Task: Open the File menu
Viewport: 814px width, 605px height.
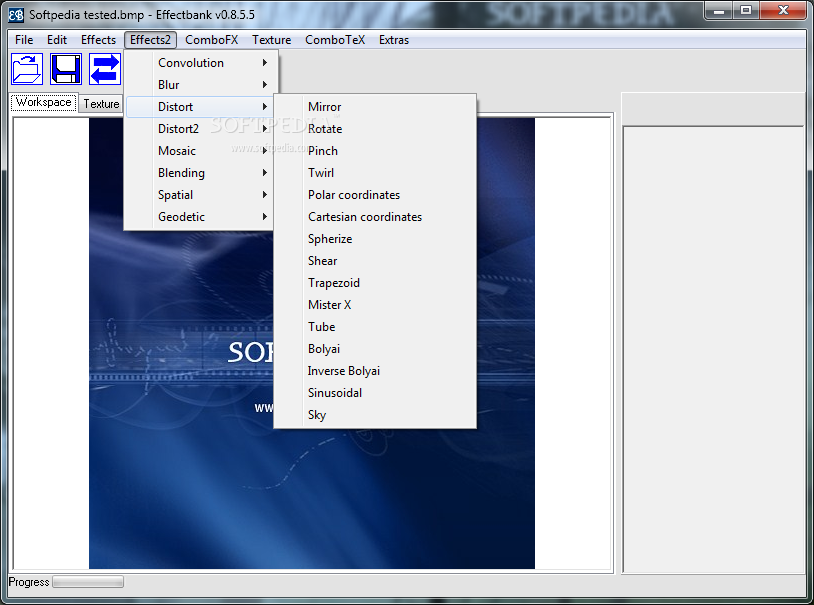Action: point(24,40)
